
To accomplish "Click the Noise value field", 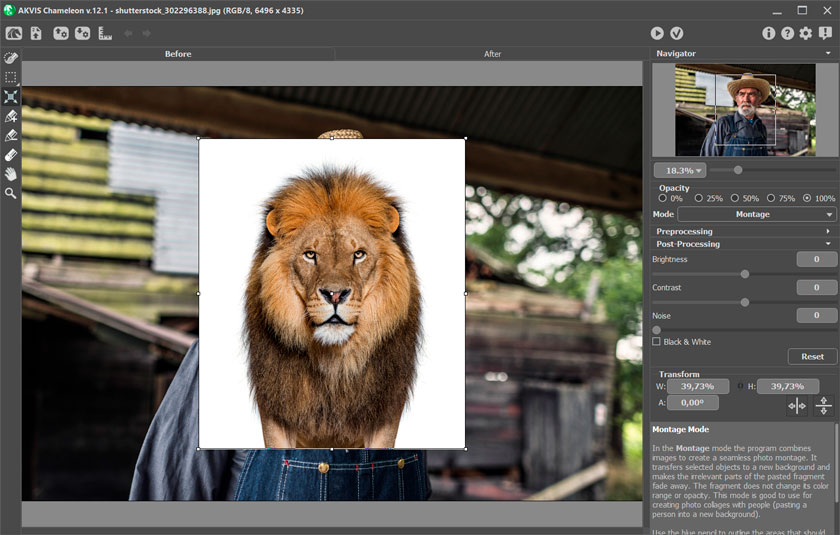I will [816, 315].
